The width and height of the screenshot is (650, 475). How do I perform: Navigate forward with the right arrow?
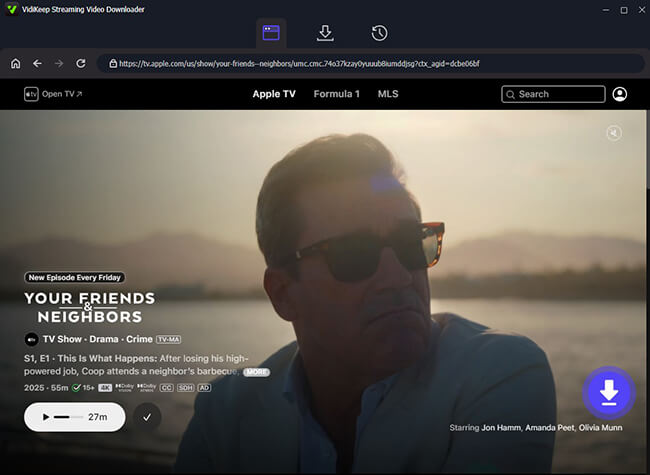(x=59, y=63)
